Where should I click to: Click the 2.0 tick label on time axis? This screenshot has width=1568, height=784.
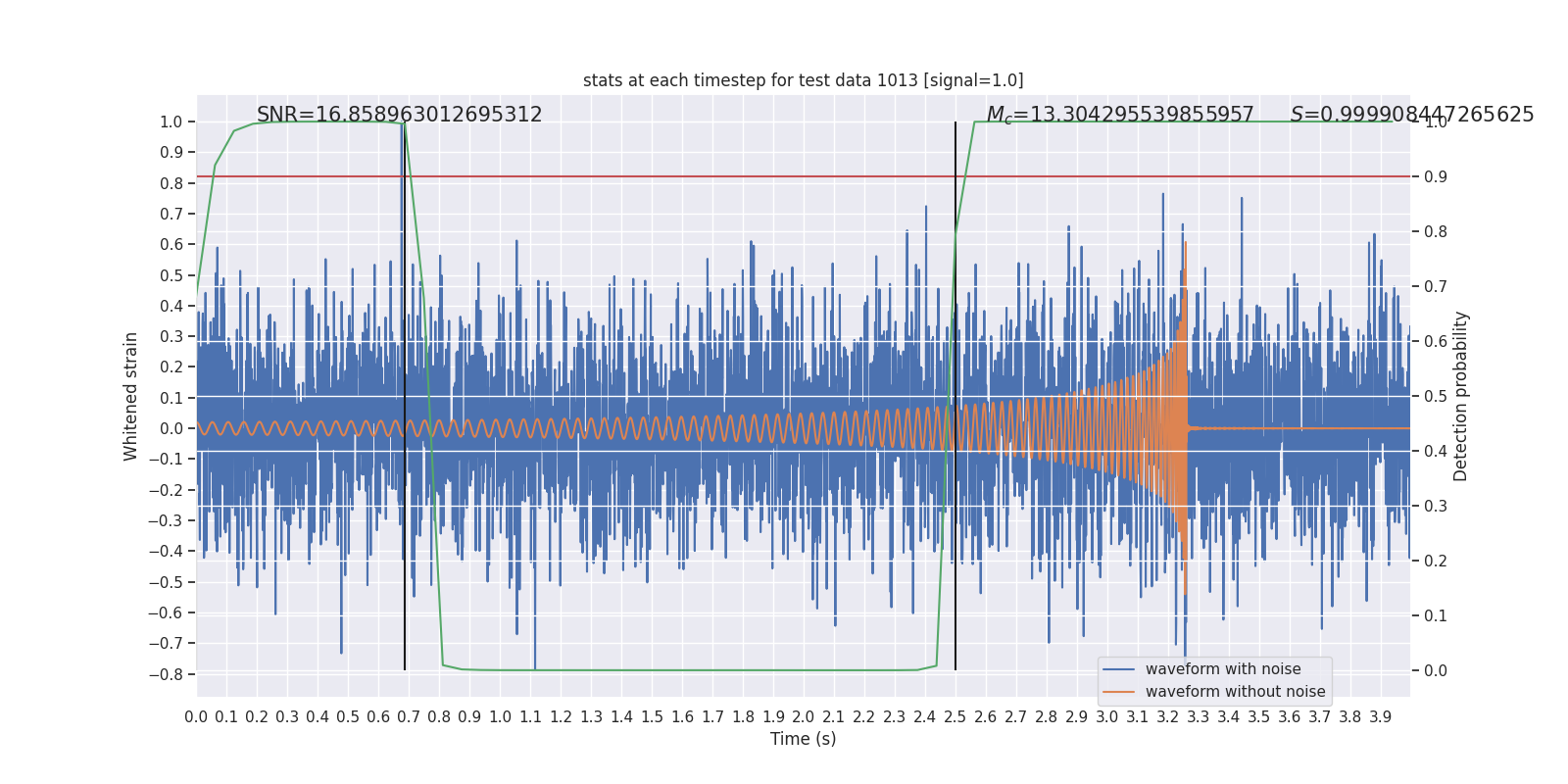coord(804,717)
